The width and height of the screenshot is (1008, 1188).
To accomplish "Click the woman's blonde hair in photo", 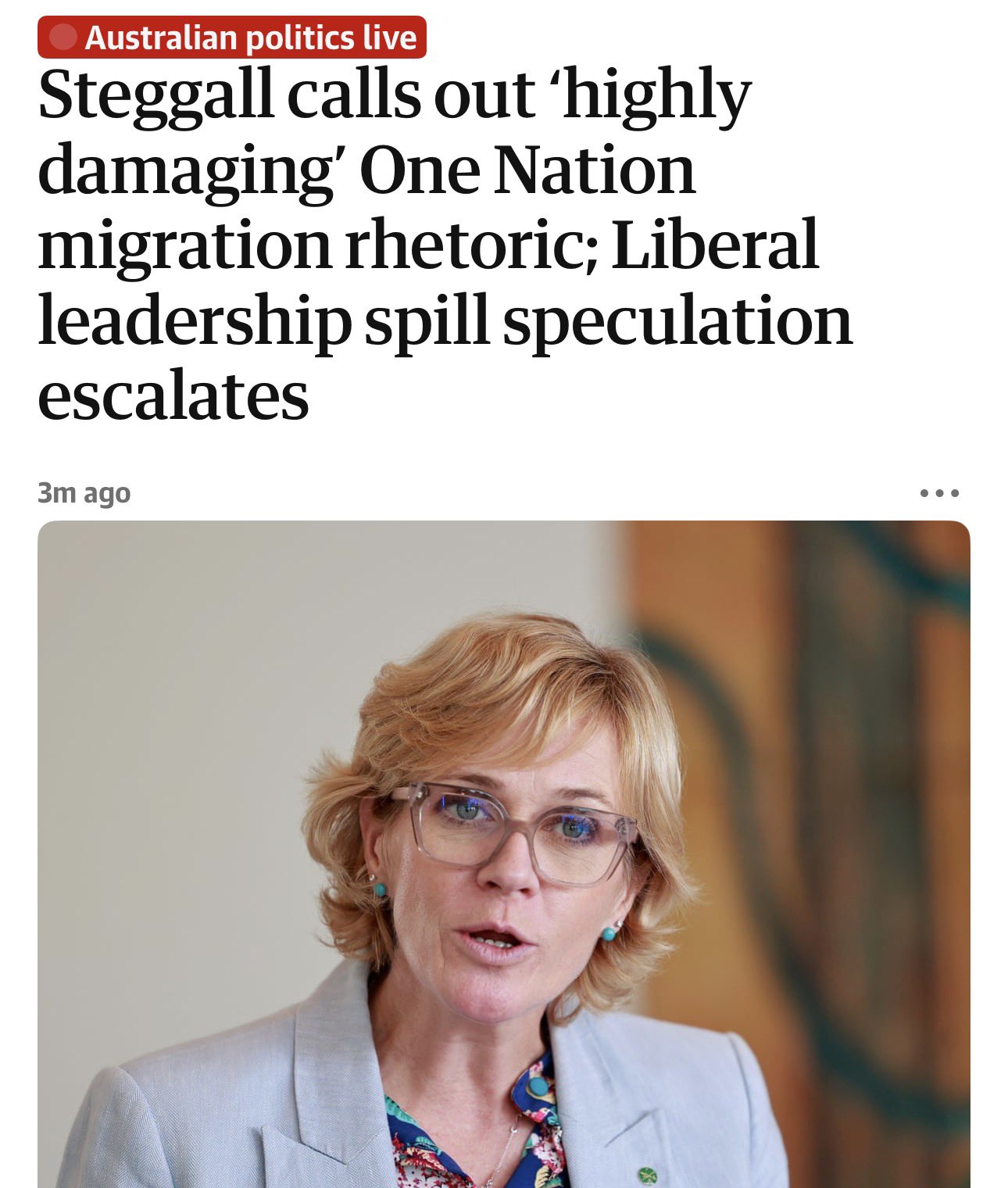I will click(x=500, y=688).
